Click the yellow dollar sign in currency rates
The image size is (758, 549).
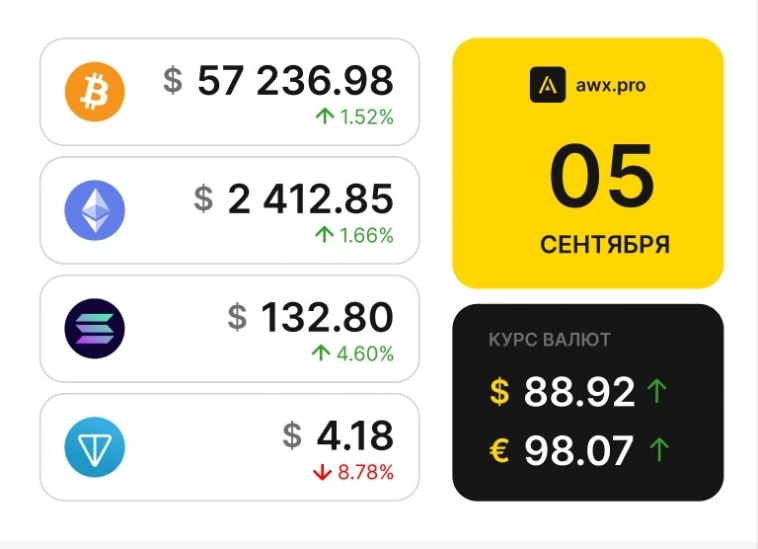tap(499, 392)
